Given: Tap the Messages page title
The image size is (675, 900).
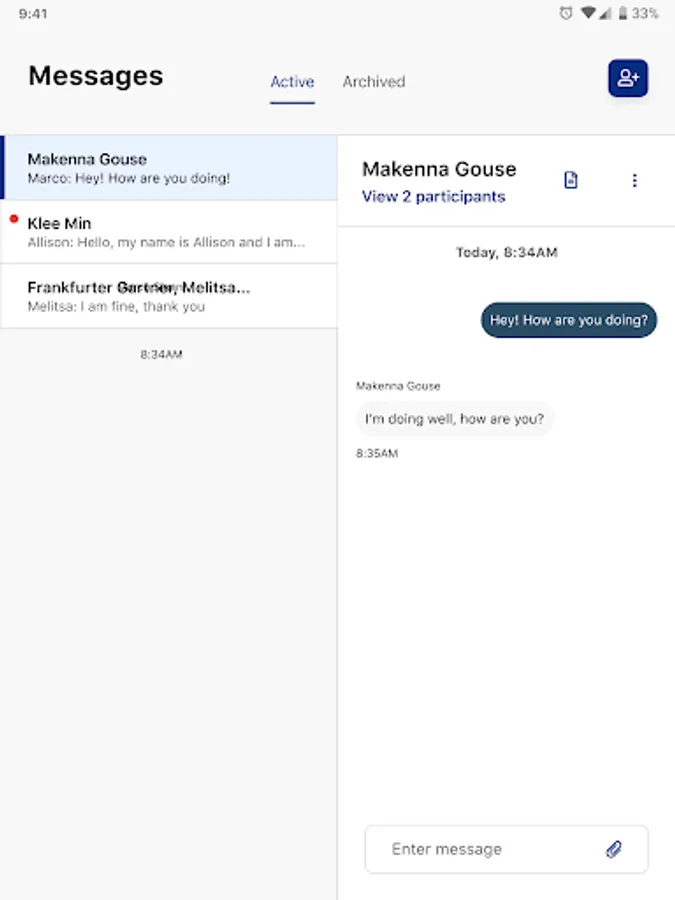Looking at the screenshot, I should (96, 76).
